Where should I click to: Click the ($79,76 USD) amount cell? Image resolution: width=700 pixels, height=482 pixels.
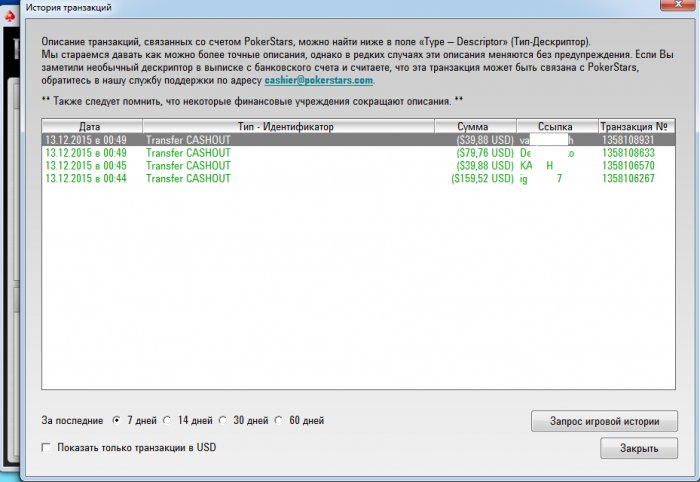pos(485,153)
